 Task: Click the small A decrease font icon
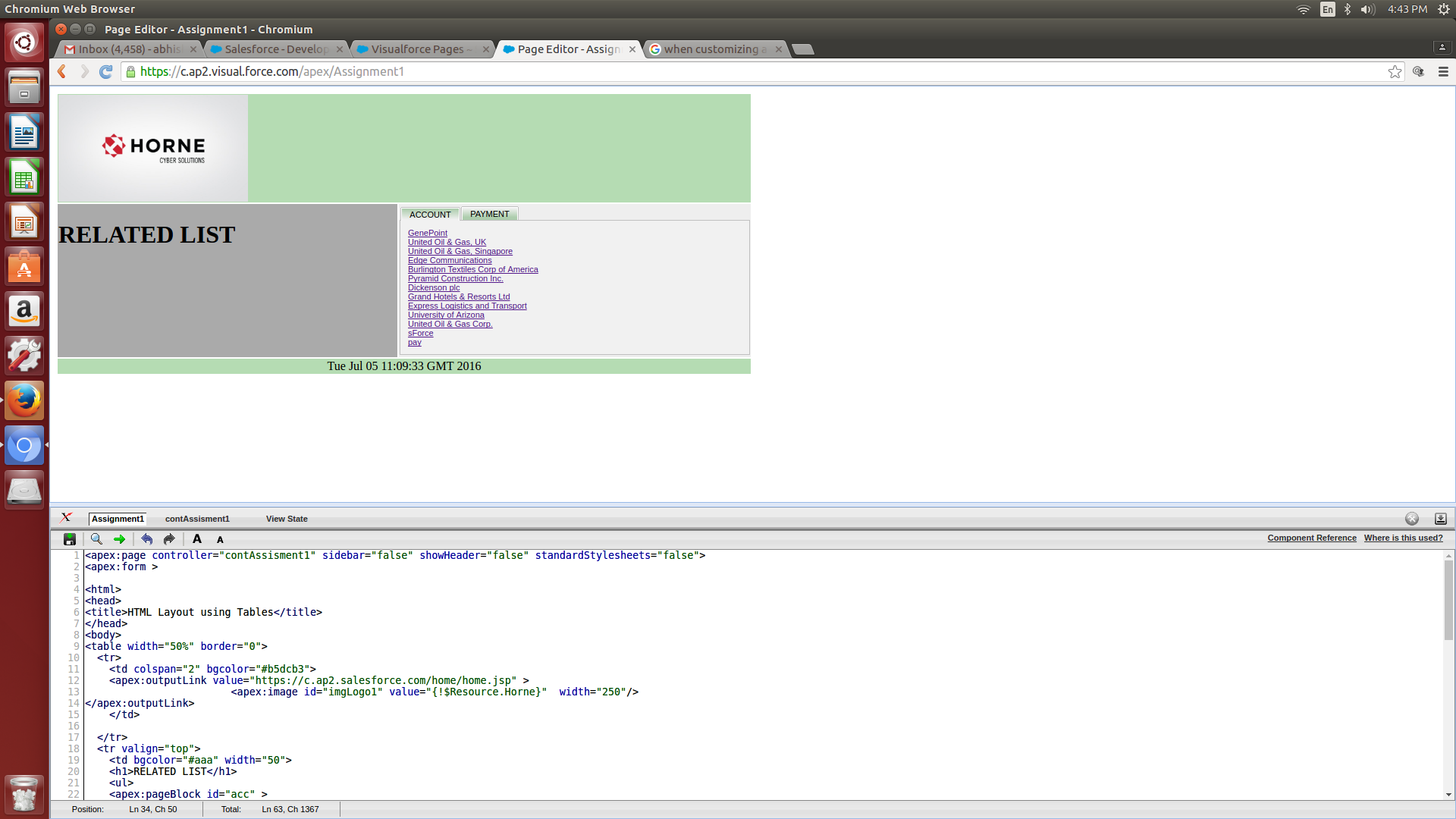tap(220, 540)
